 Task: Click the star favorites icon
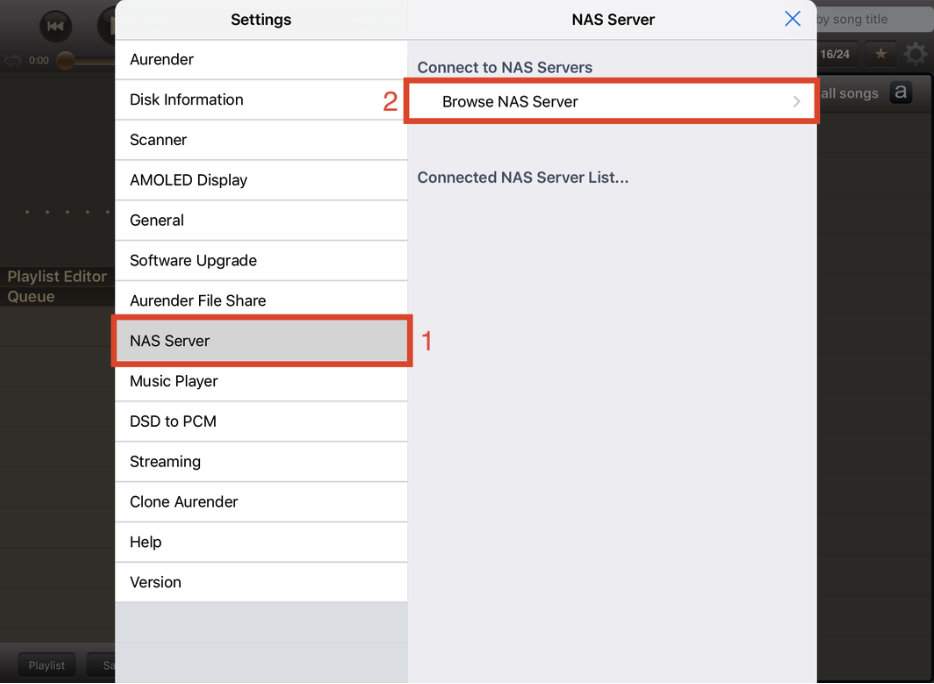(x=880, y=54)
